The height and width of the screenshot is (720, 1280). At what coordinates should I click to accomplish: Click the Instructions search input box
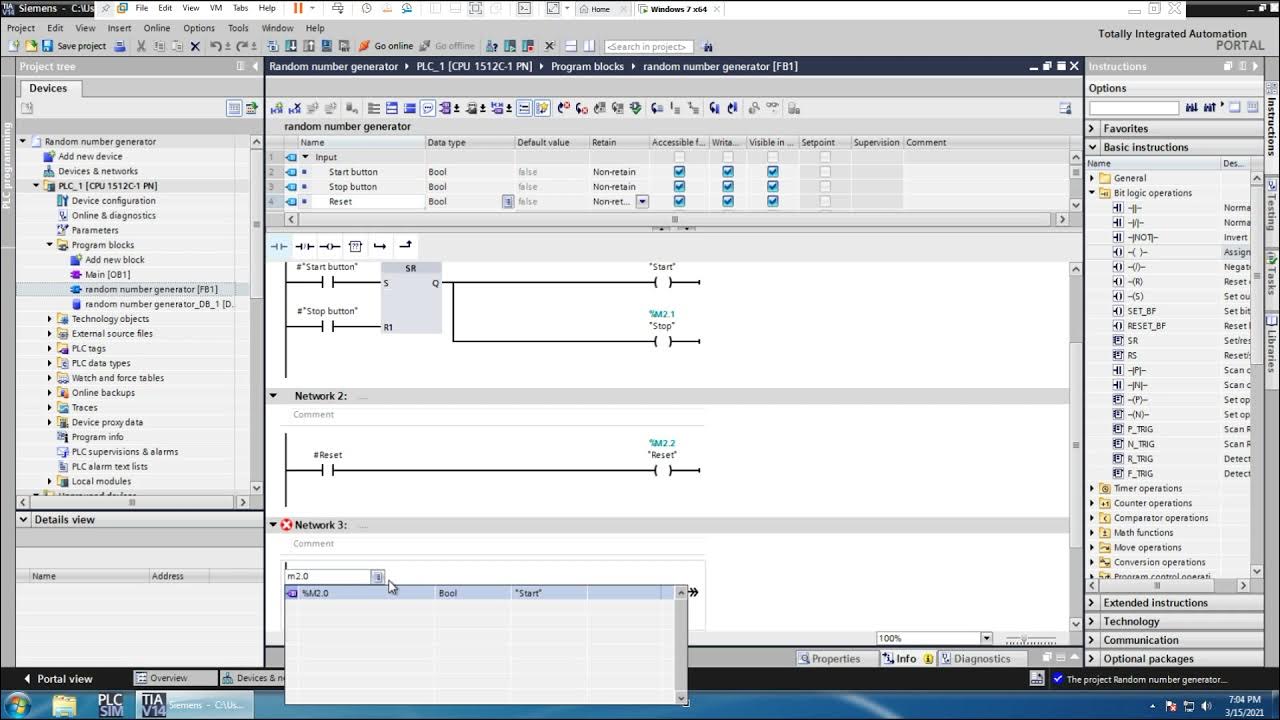(x=1133, y=108)
